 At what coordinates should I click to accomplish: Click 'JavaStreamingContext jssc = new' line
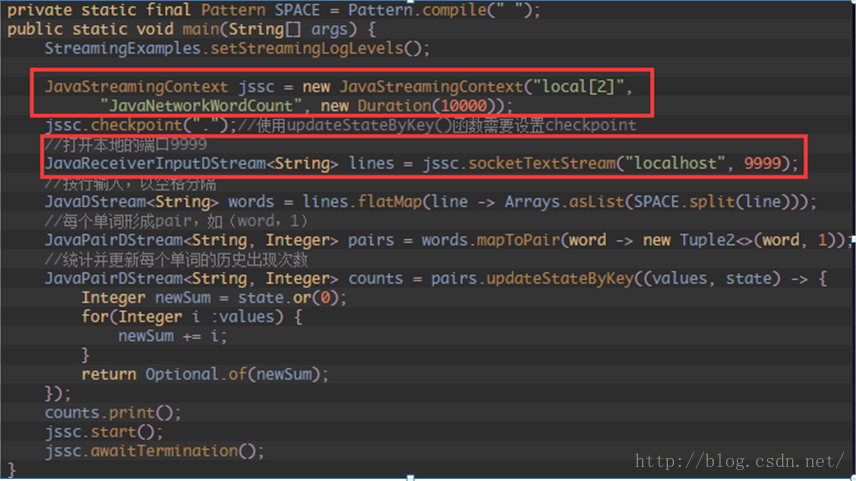click(338, 87)
